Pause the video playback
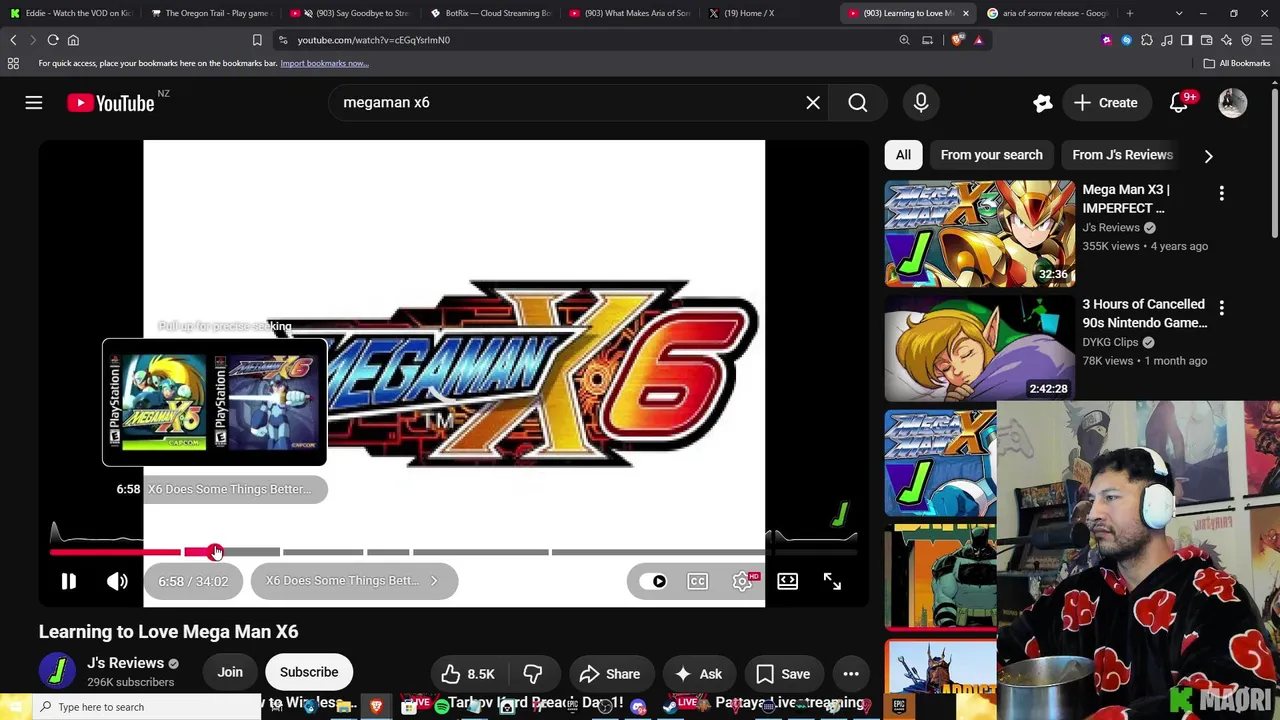1280x720 pixels. (68, 581)
